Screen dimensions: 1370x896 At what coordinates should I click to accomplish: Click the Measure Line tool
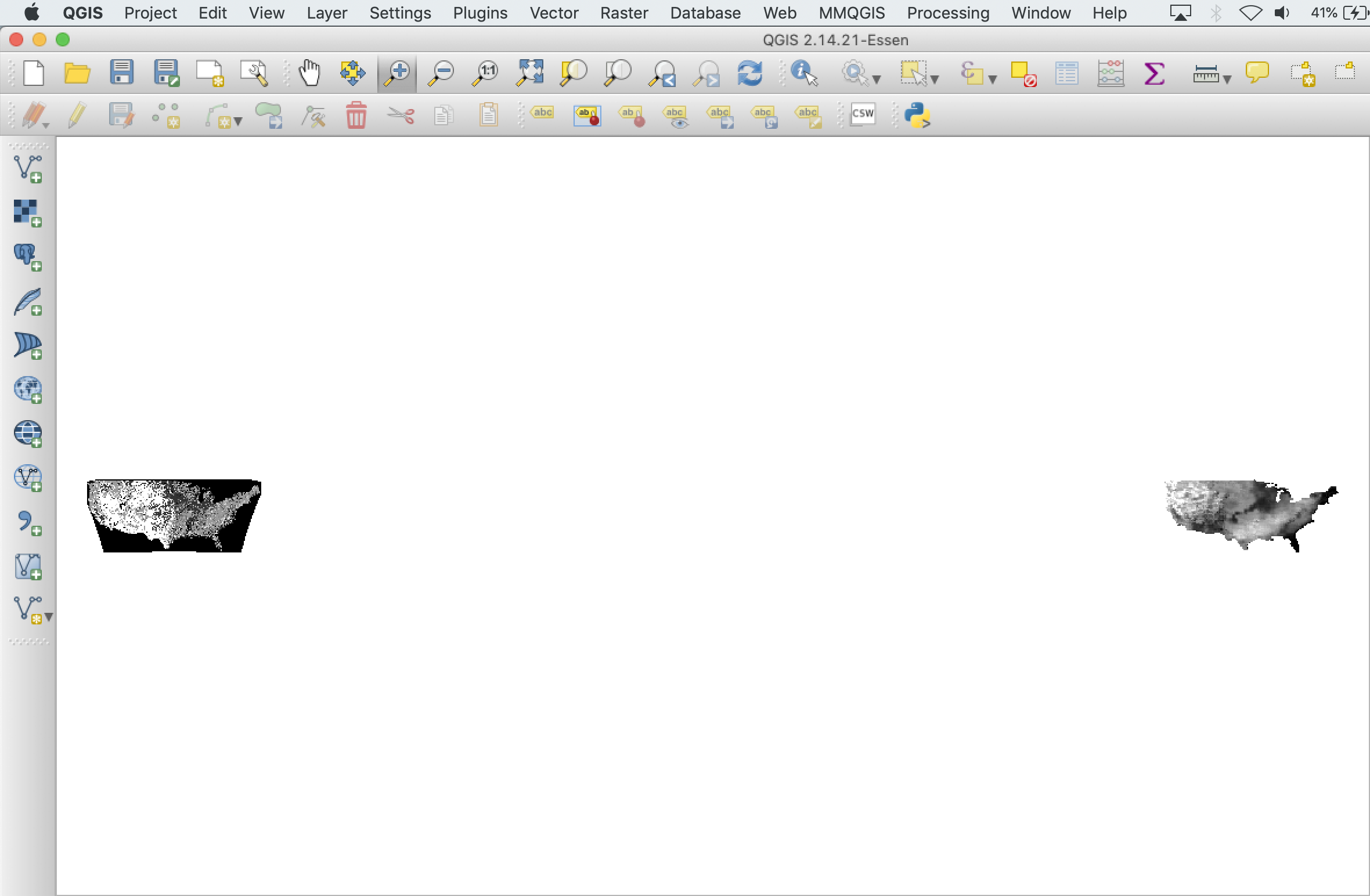tap(1205, 75)
